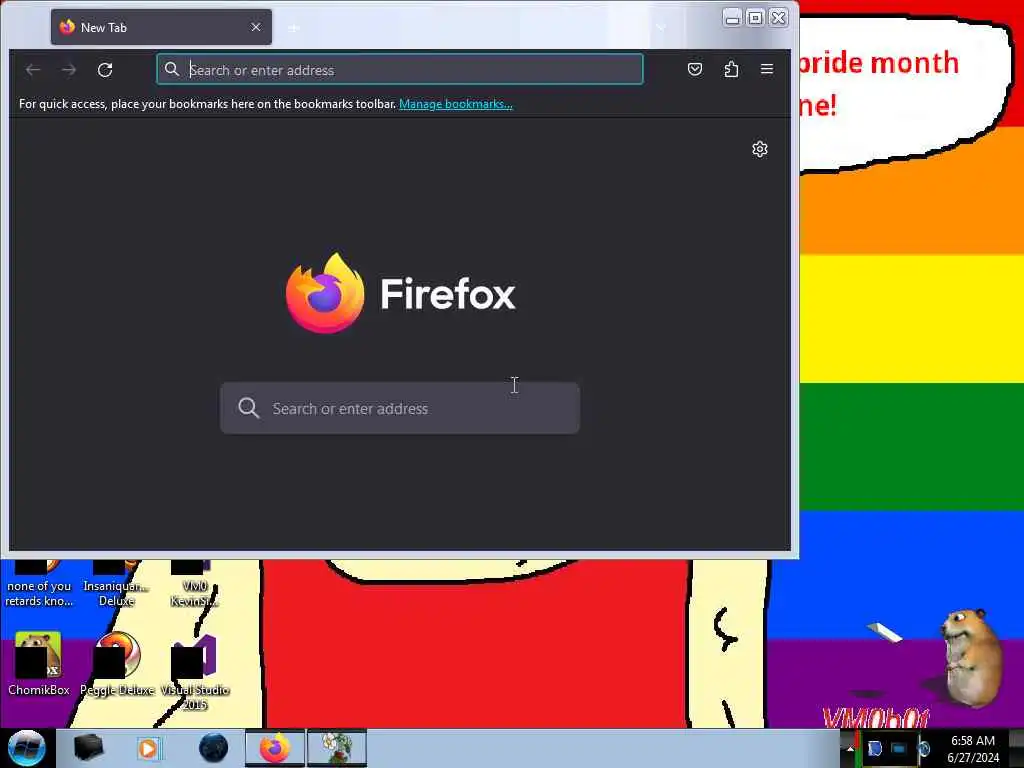This screenshot has width=1024, height=768.
Task: Click magnifier icon in address bar
Action: 172,69
